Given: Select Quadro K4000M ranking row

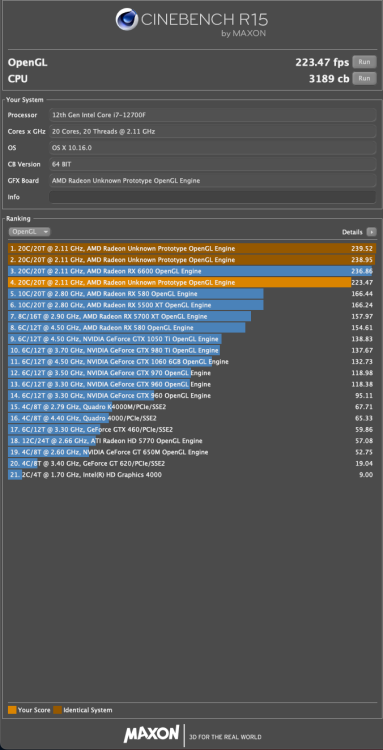Looking at the screenshot, I should point(192,407).
